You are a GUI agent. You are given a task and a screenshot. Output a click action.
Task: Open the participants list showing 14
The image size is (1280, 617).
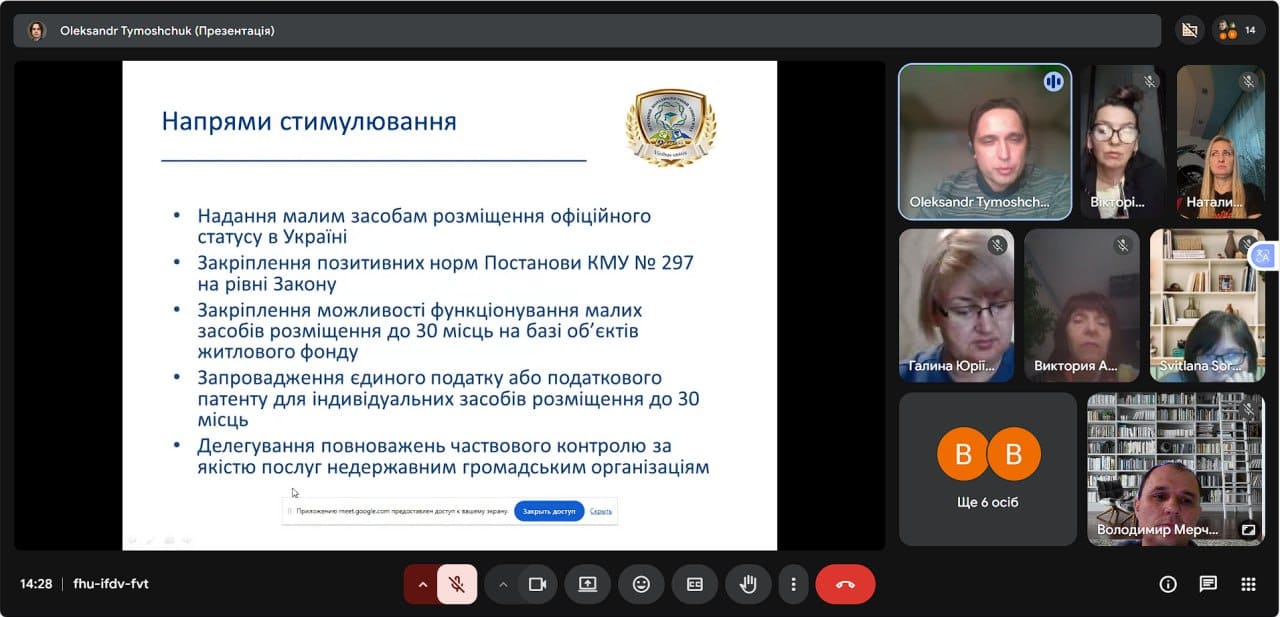point(1238,30)
